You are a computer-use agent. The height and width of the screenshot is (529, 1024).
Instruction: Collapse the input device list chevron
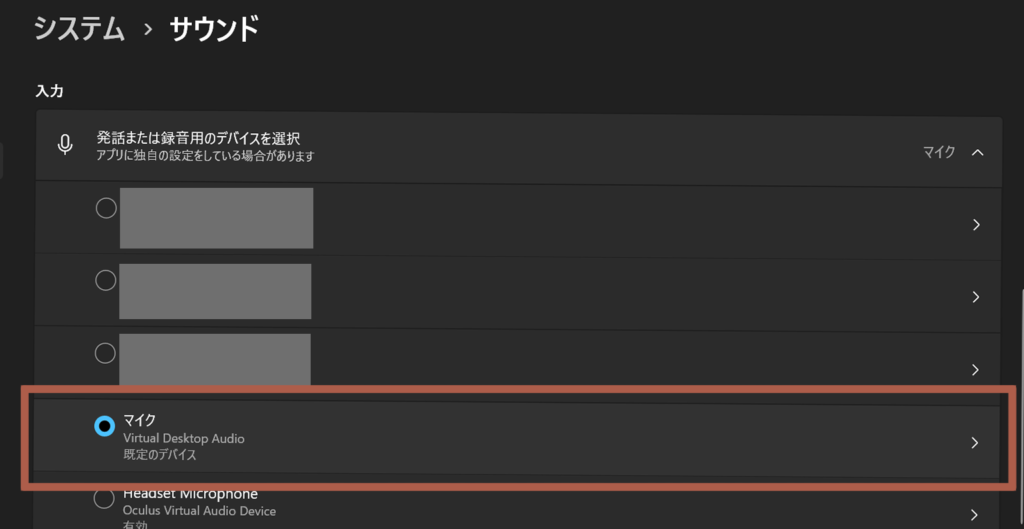(978, 153)
